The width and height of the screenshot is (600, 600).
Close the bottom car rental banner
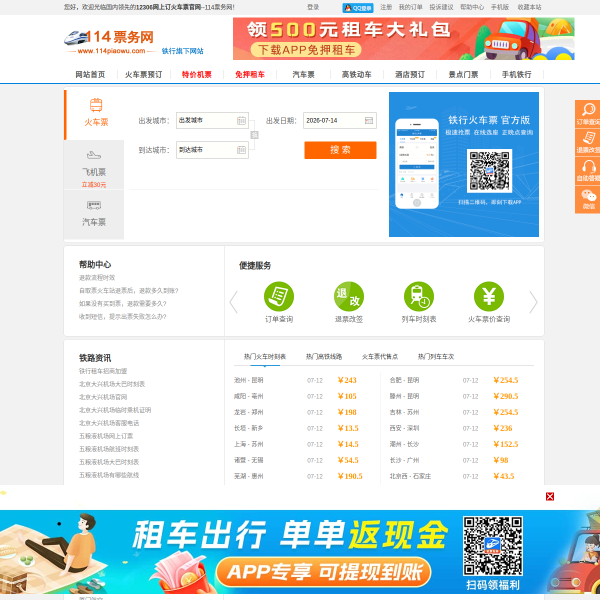tap(550, 496)
